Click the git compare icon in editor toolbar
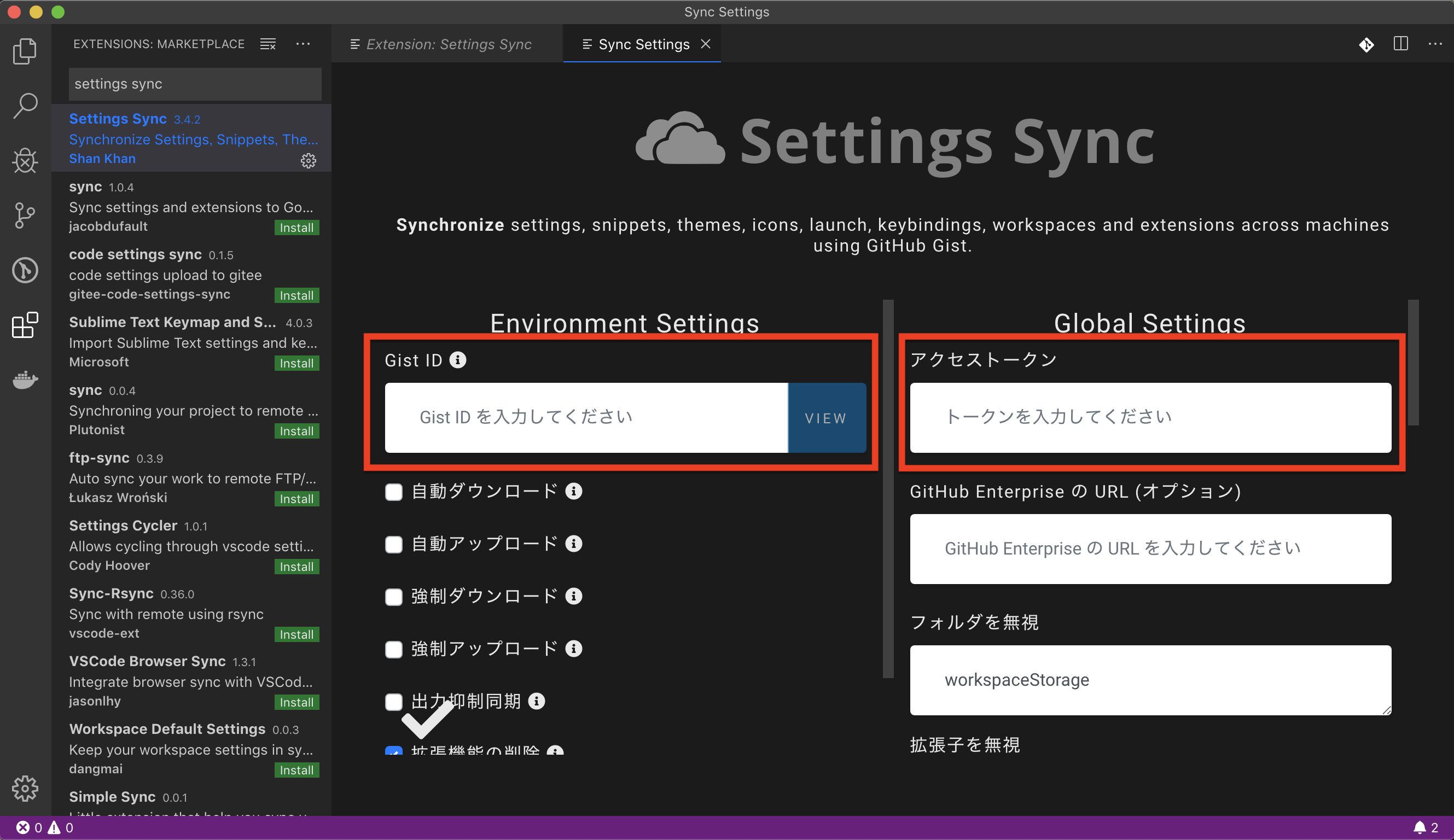The height and width of the screenshot is (840, 1454). pyautogui.click(x=1366, y=44)
